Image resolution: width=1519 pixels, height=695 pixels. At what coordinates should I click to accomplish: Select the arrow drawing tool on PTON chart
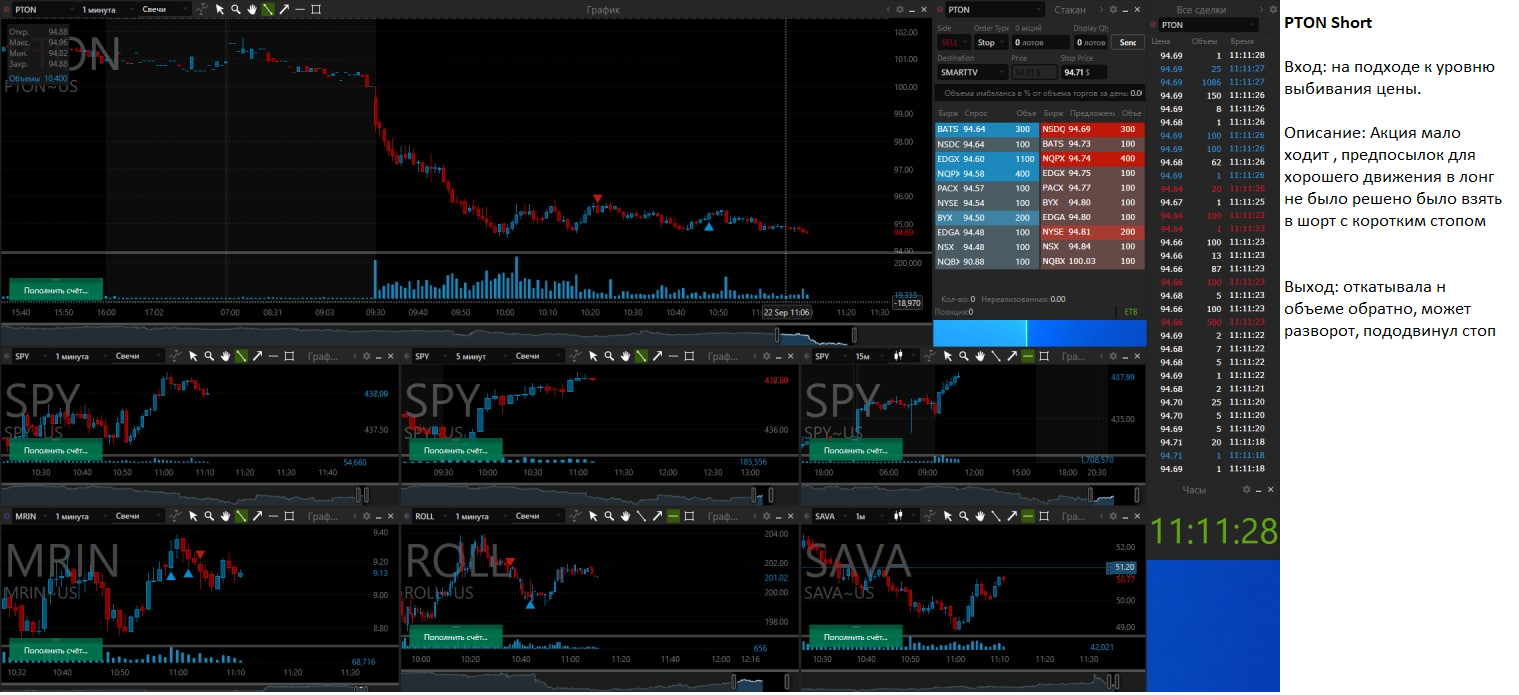point(284,9)
